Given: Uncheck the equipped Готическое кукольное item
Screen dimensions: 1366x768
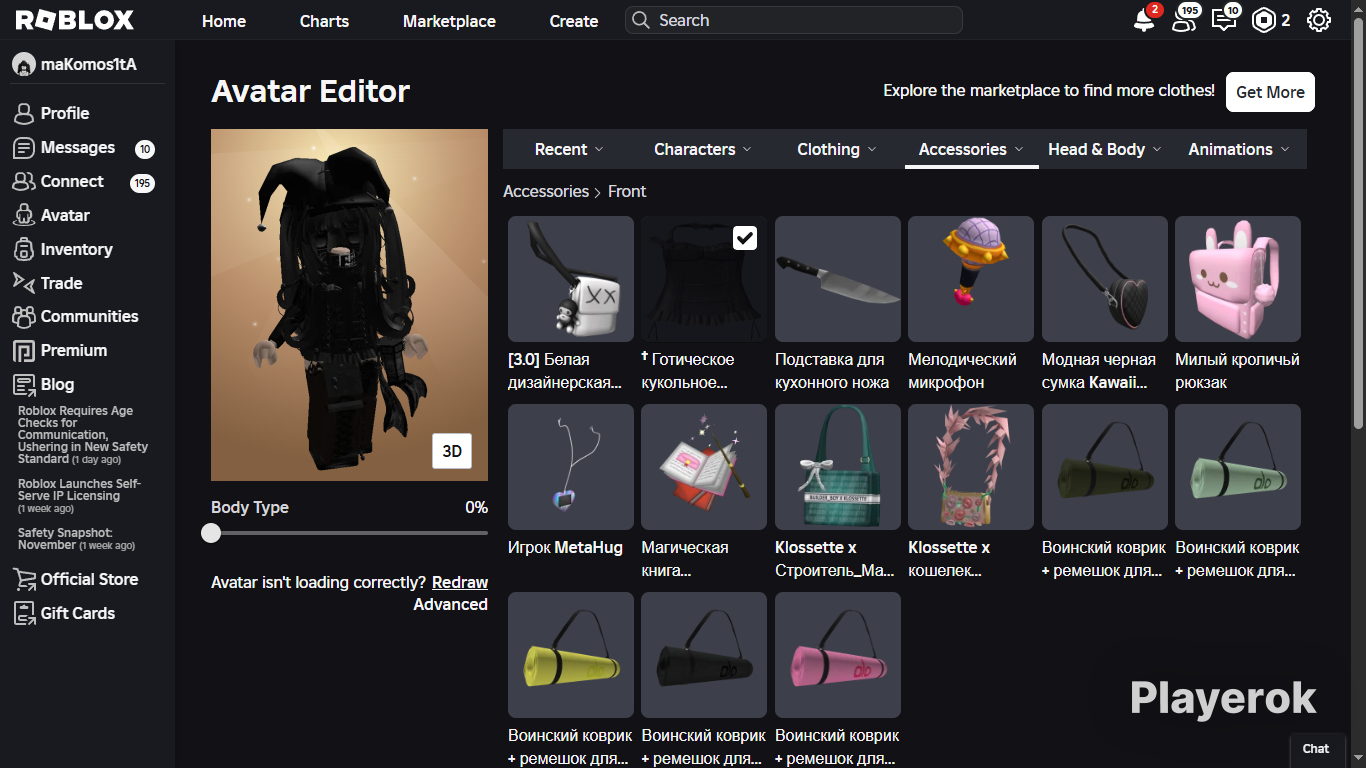Looking at the screenshot, I should tap(745, 238).
